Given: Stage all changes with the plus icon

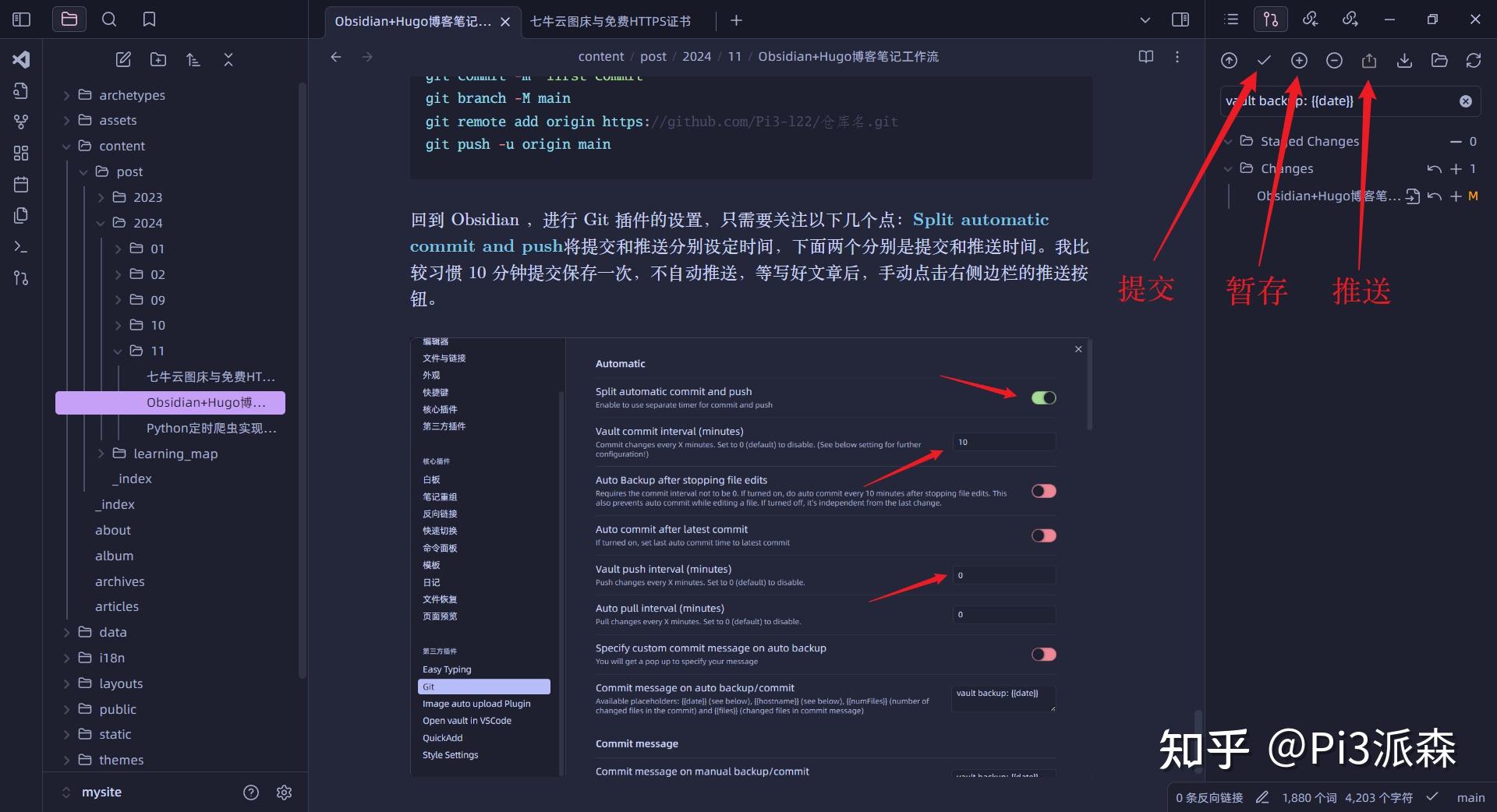Looking at the screenshot, I should (1298, 60).
